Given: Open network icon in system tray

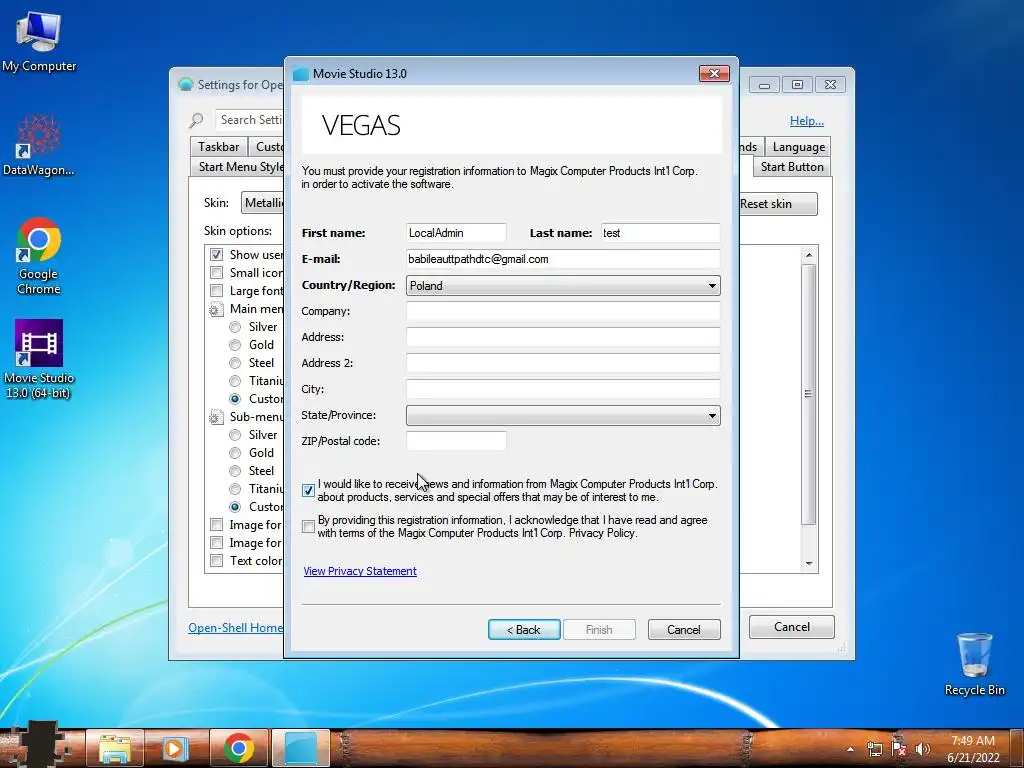Looking at the screenshot, I should coord(875,748).
